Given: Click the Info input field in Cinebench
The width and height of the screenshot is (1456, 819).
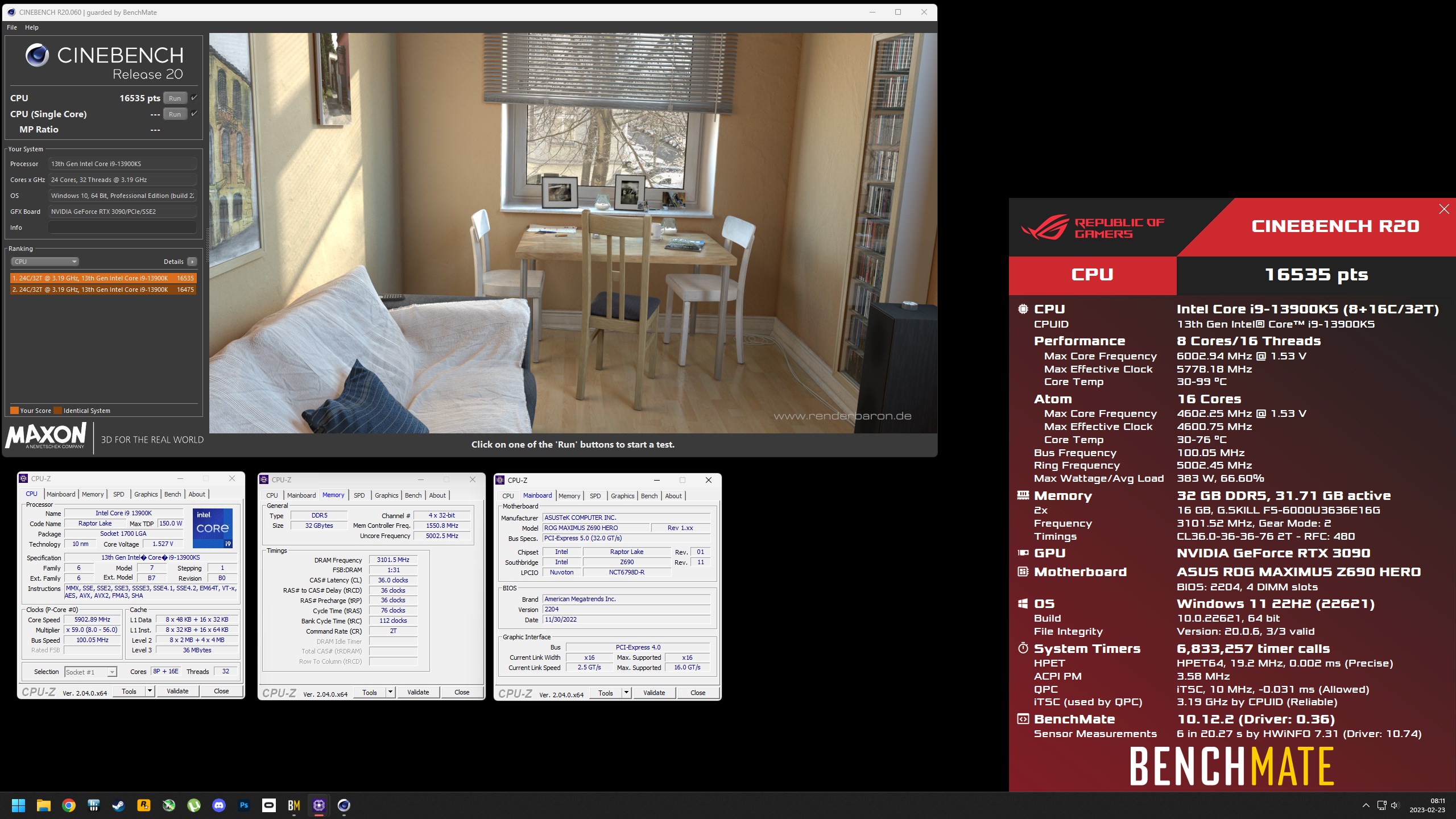Looking at the screenshot, I should pos(122,227).
